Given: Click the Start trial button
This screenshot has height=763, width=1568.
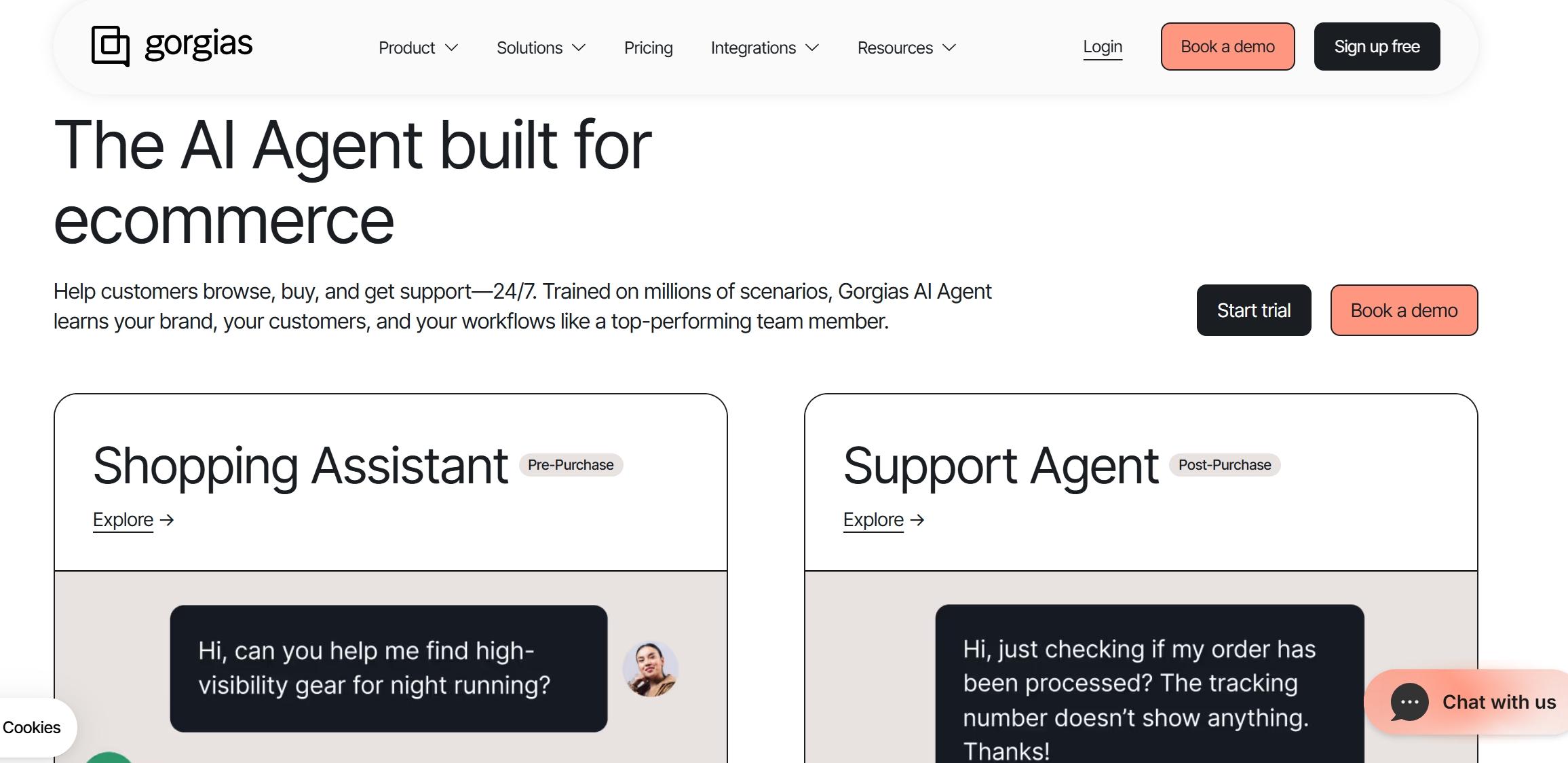Looking at the screenshot, I should (1254, 310).
